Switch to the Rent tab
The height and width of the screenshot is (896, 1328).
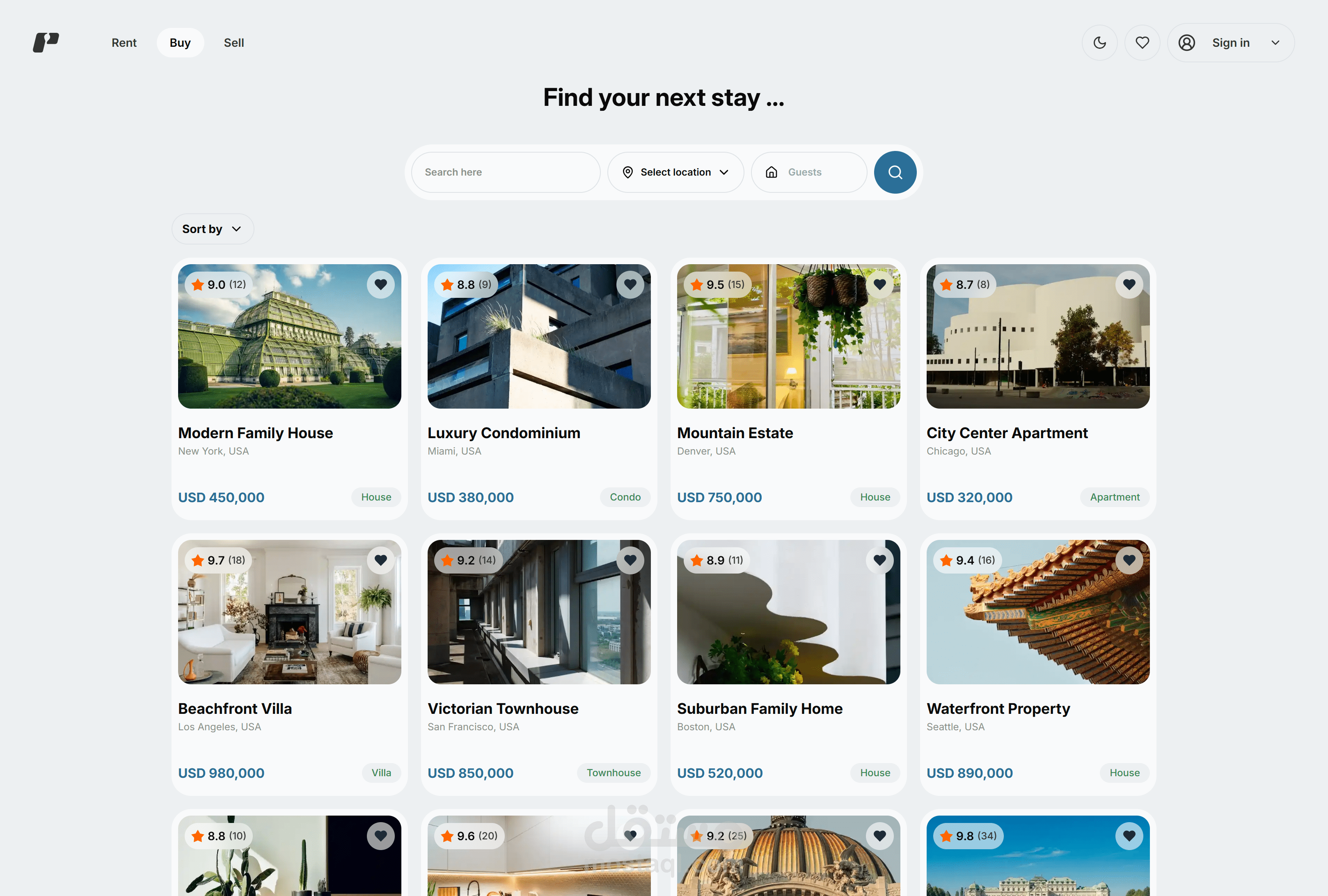tap(124, 43)
